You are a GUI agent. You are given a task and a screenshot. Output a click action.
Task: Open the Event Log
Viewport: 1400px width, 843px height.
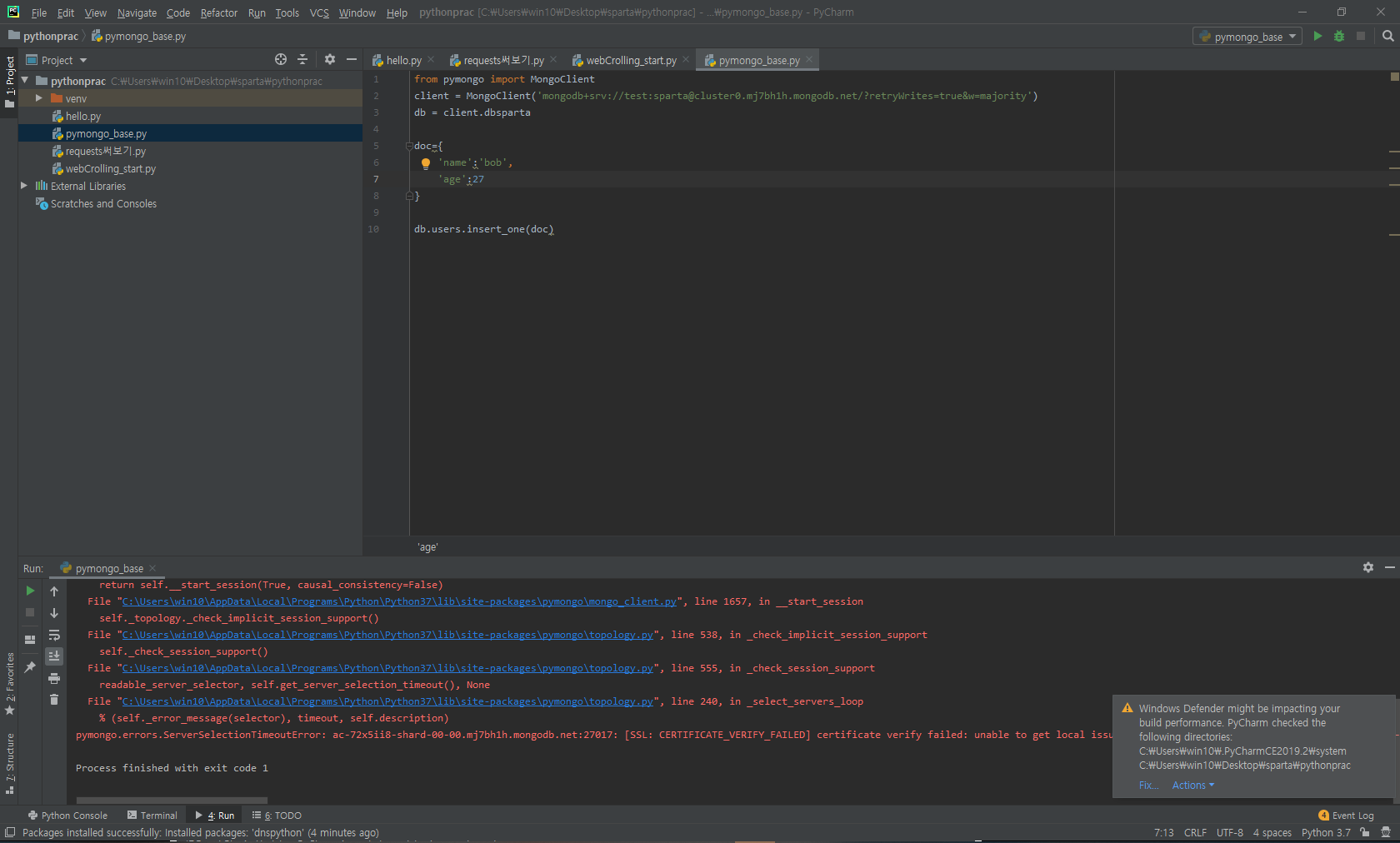[x=1346, y=816]
